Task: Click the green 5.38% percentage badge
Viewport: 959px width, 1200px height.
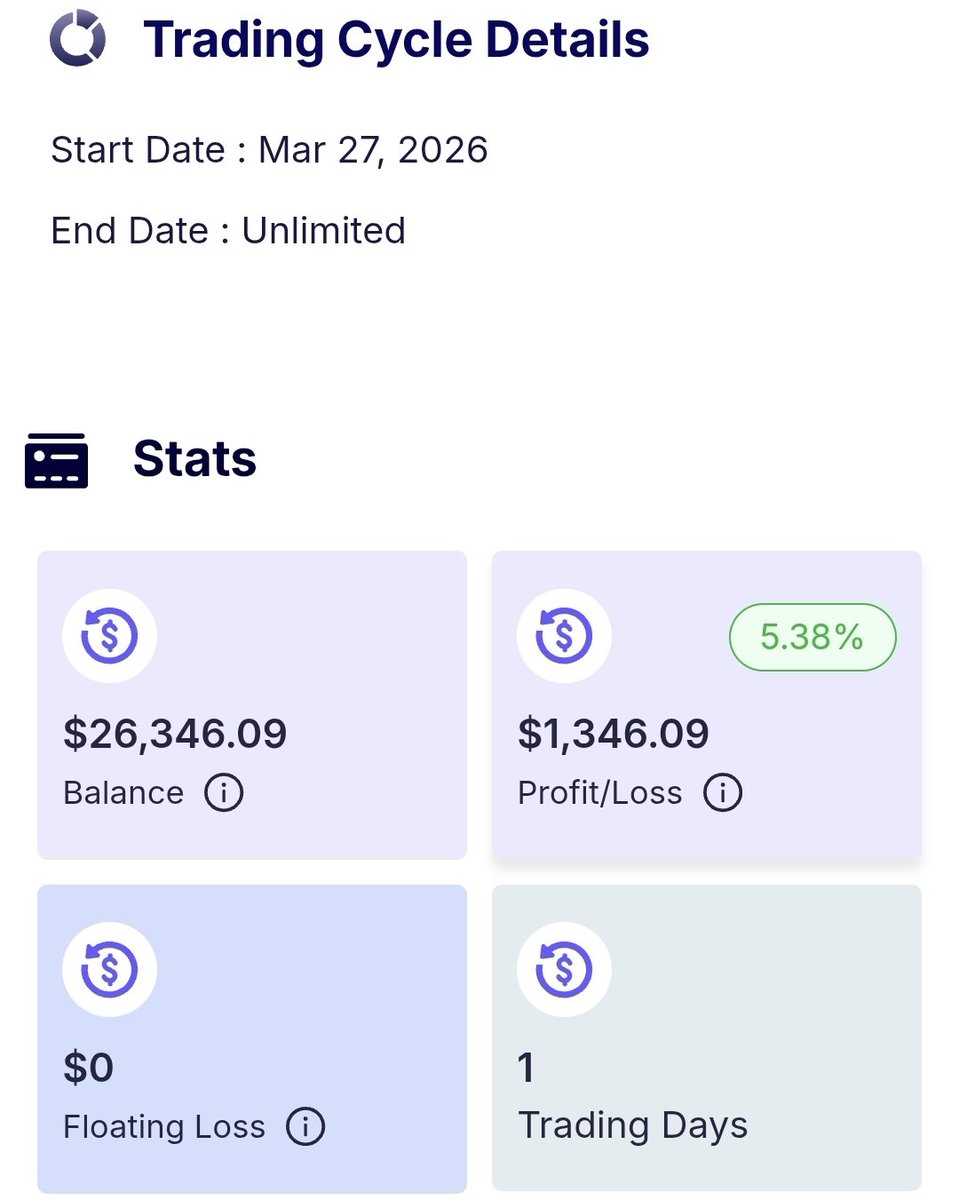Action: pos(812,637)
